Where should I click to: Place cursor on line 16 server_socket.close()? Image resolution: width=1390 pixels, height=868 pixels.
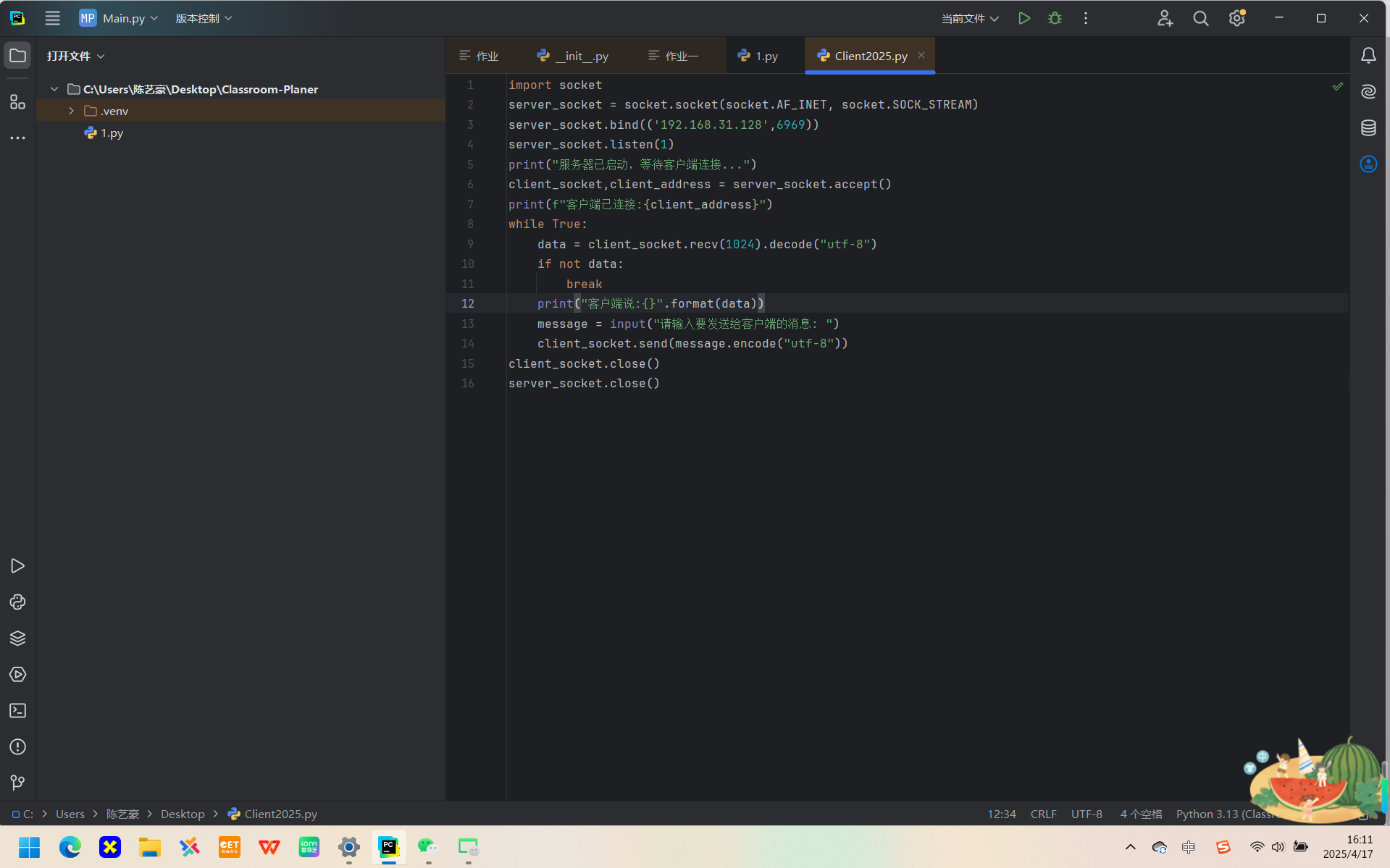pyautogui.click(x=584, y=383)
